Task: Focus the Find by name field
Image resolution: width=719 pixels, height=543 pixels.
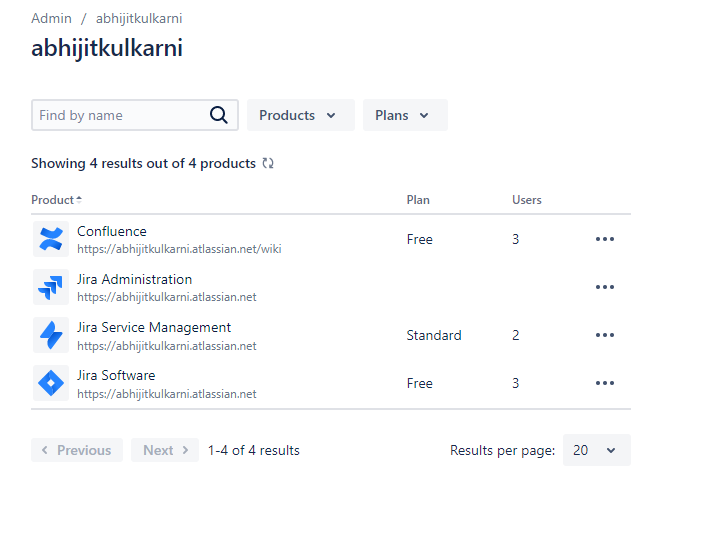Action: coord(135,115)
